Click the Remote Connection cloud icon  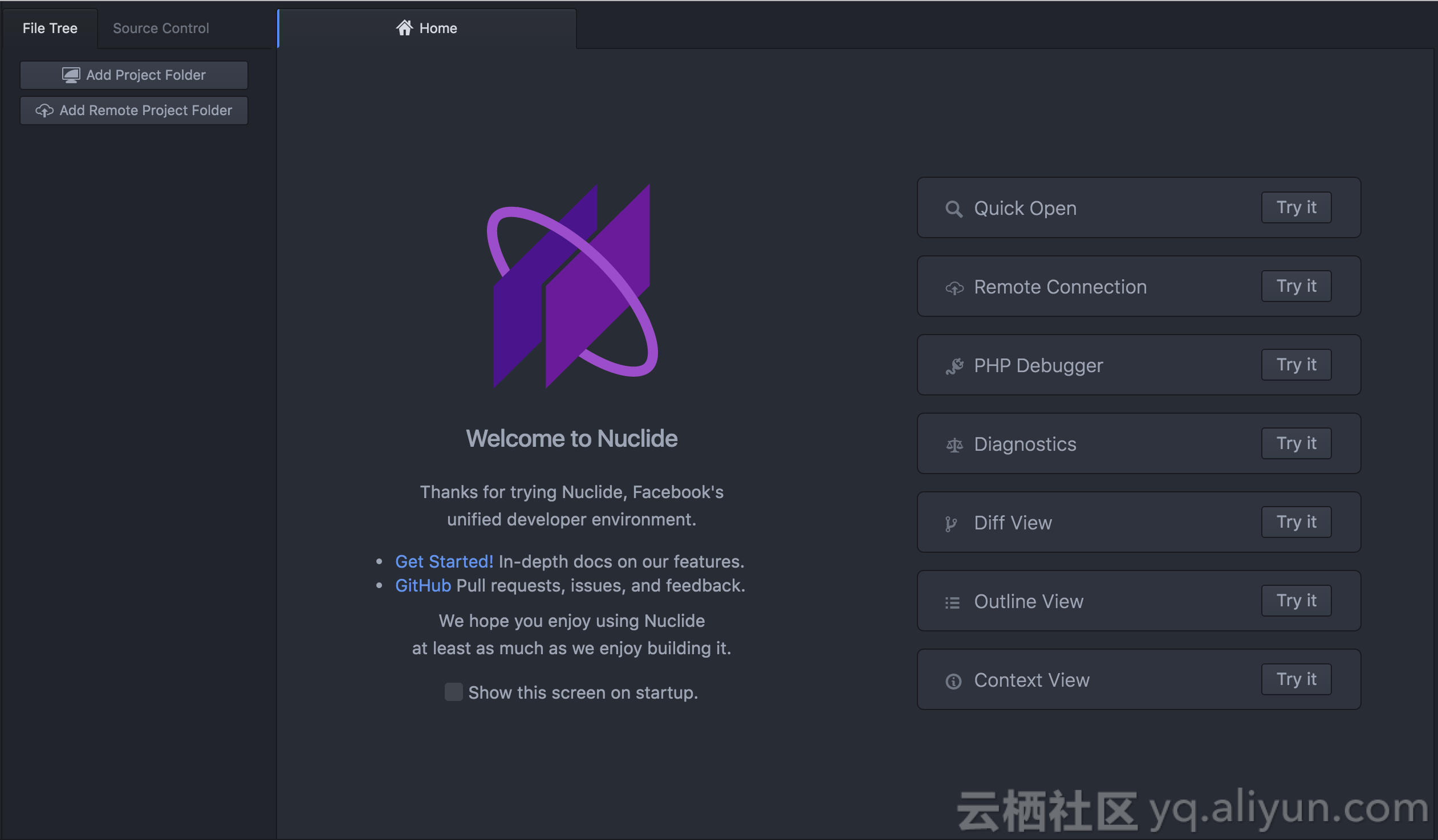tap(954, 287)
